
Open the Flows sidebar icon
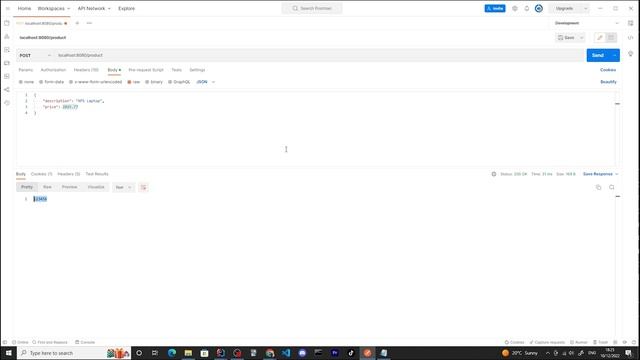(x=7, y=89)
